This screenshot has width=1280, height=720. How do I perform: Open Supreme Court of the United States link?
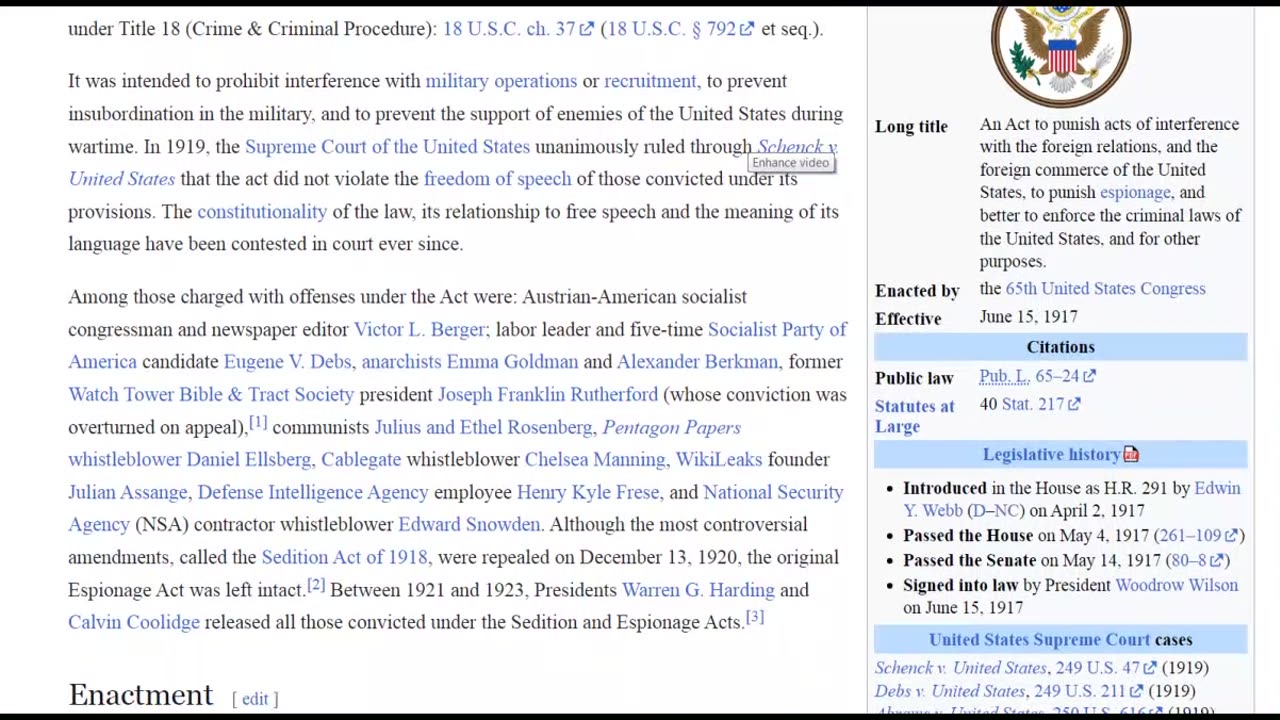coord(387,147)
